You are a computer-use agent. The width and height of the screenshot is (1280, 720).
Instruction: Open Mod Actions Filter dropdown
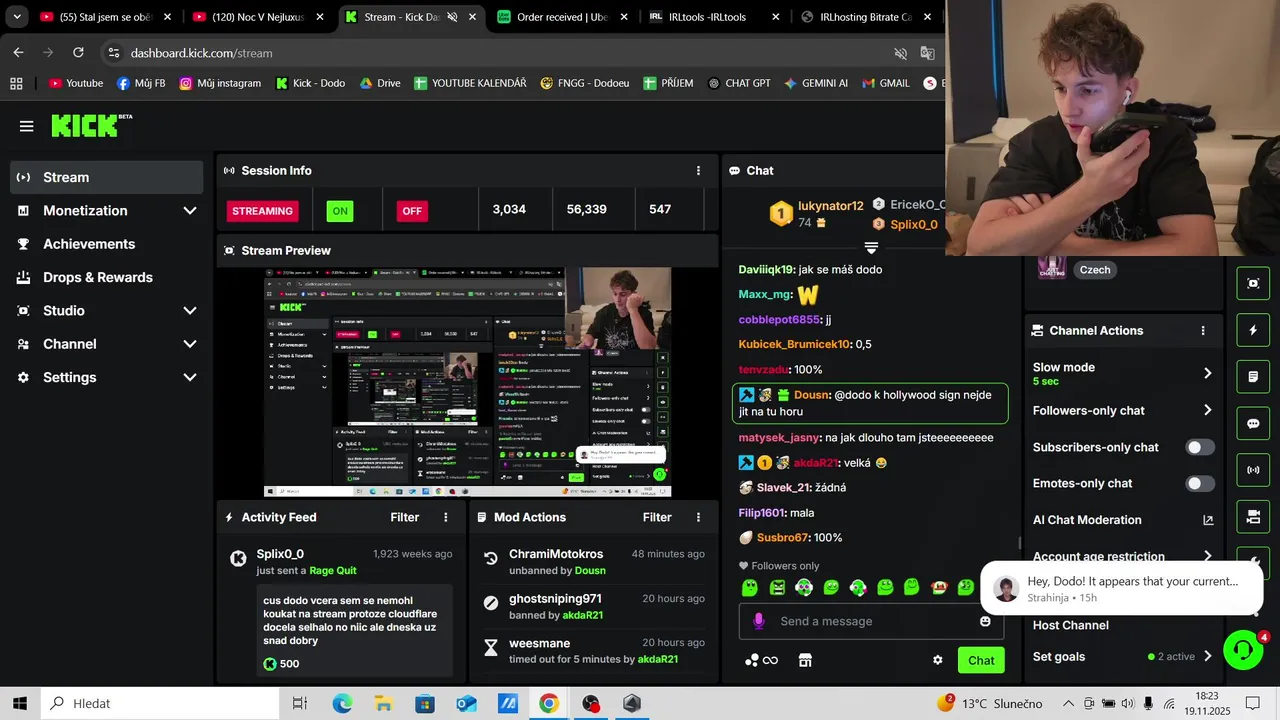click(657, 517)
